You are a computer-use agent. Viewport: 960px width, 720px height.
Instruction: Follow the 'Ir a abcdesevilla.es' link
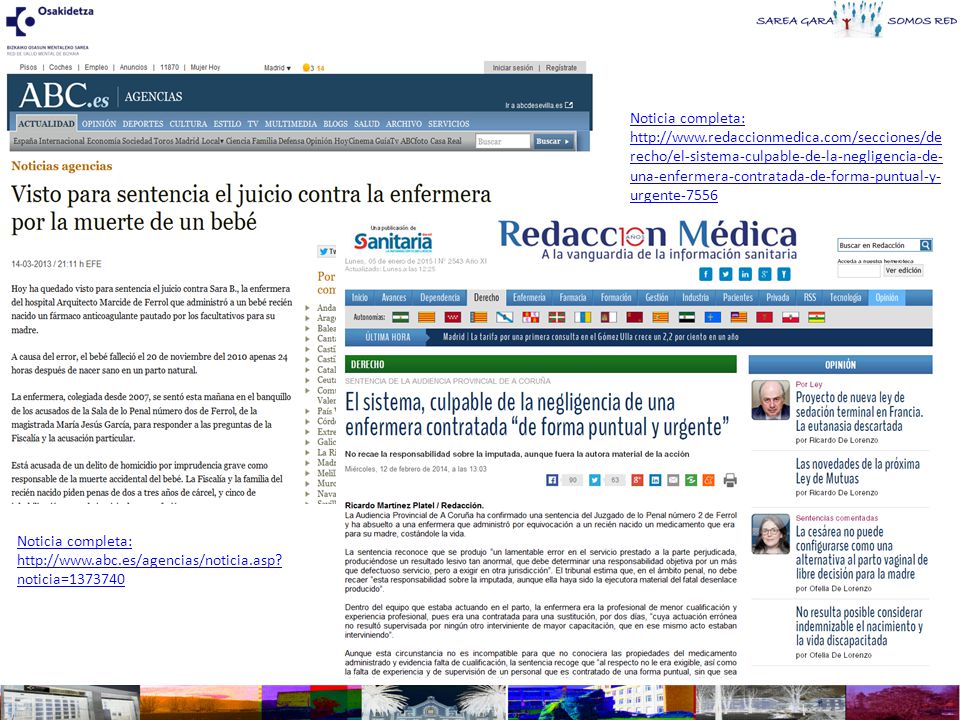tap(539, 105)
